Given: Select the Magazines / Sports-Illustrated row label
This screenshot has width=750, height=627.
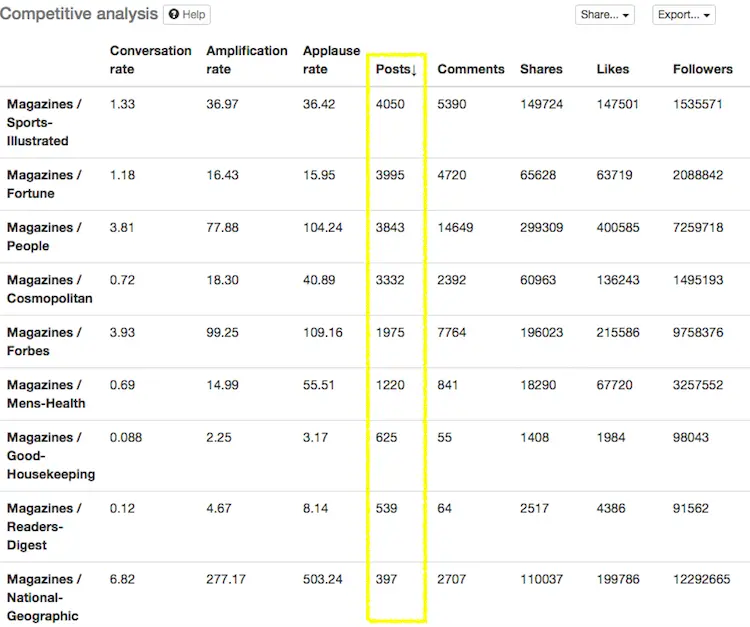Looking at the screenshot, I should [44, 122].
